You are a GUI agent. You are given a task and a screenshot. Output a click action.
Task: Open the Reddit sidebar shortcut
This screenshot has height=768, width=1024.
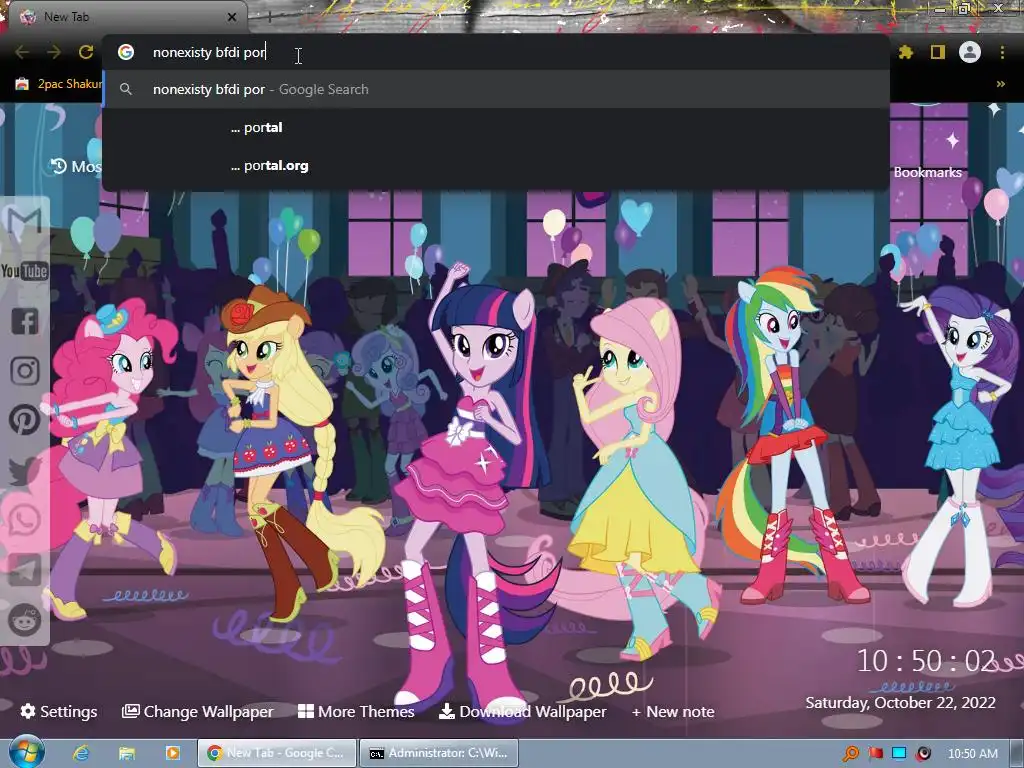[25, 620]
